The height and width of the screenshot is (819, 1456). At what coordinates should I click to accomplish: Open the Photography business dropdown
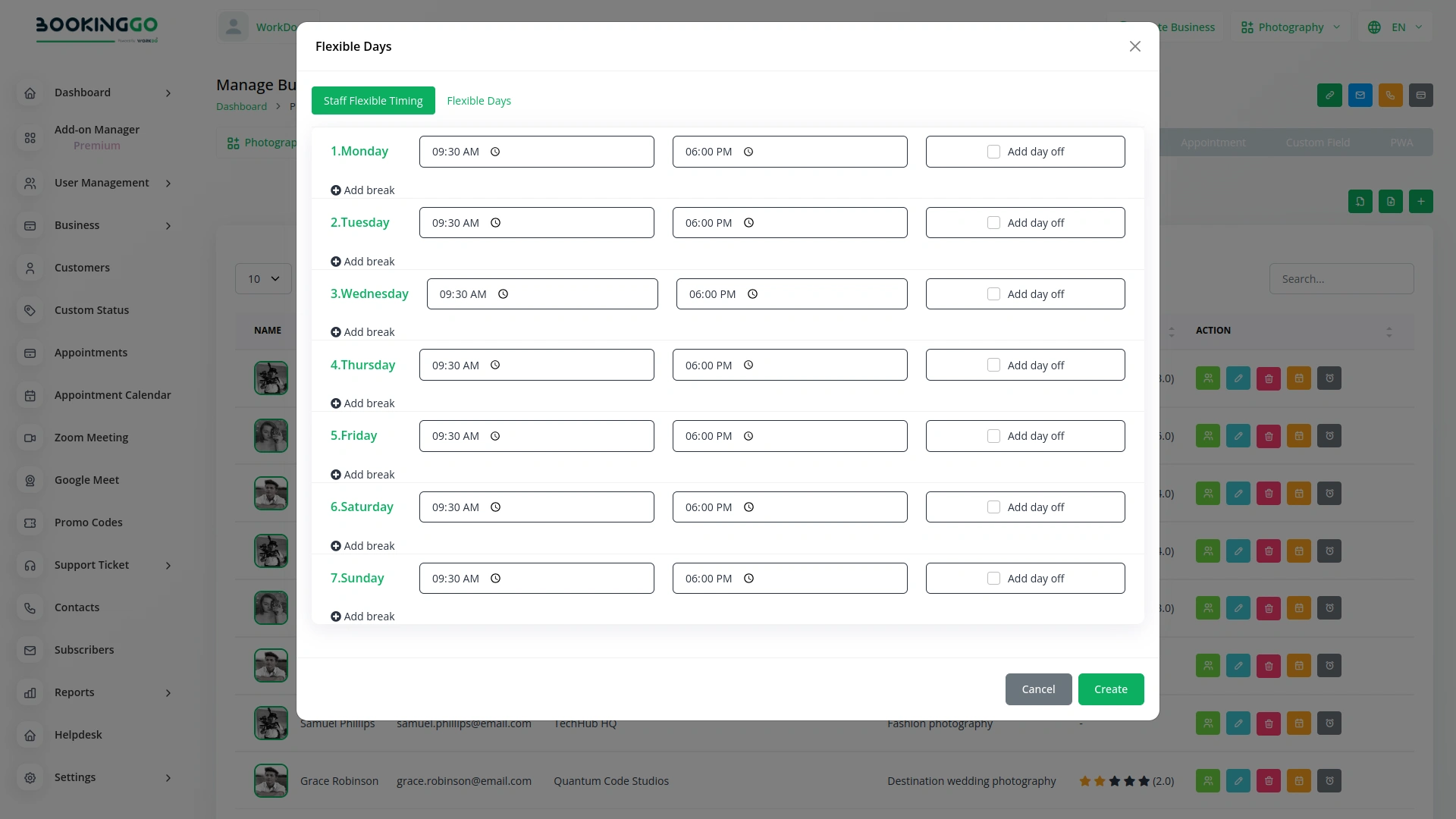point(1289,27)
